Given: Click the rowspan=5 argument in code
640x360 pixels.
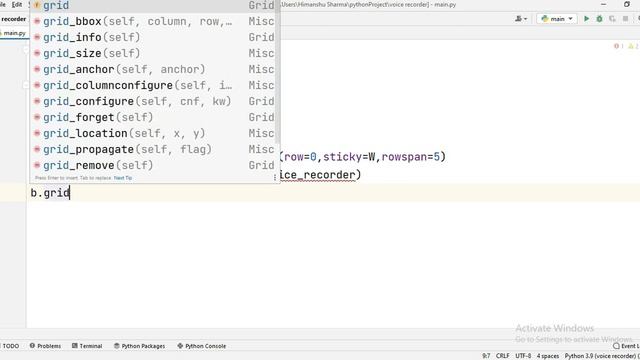Looking at the screenshot, I should click(x=411, y=157).
